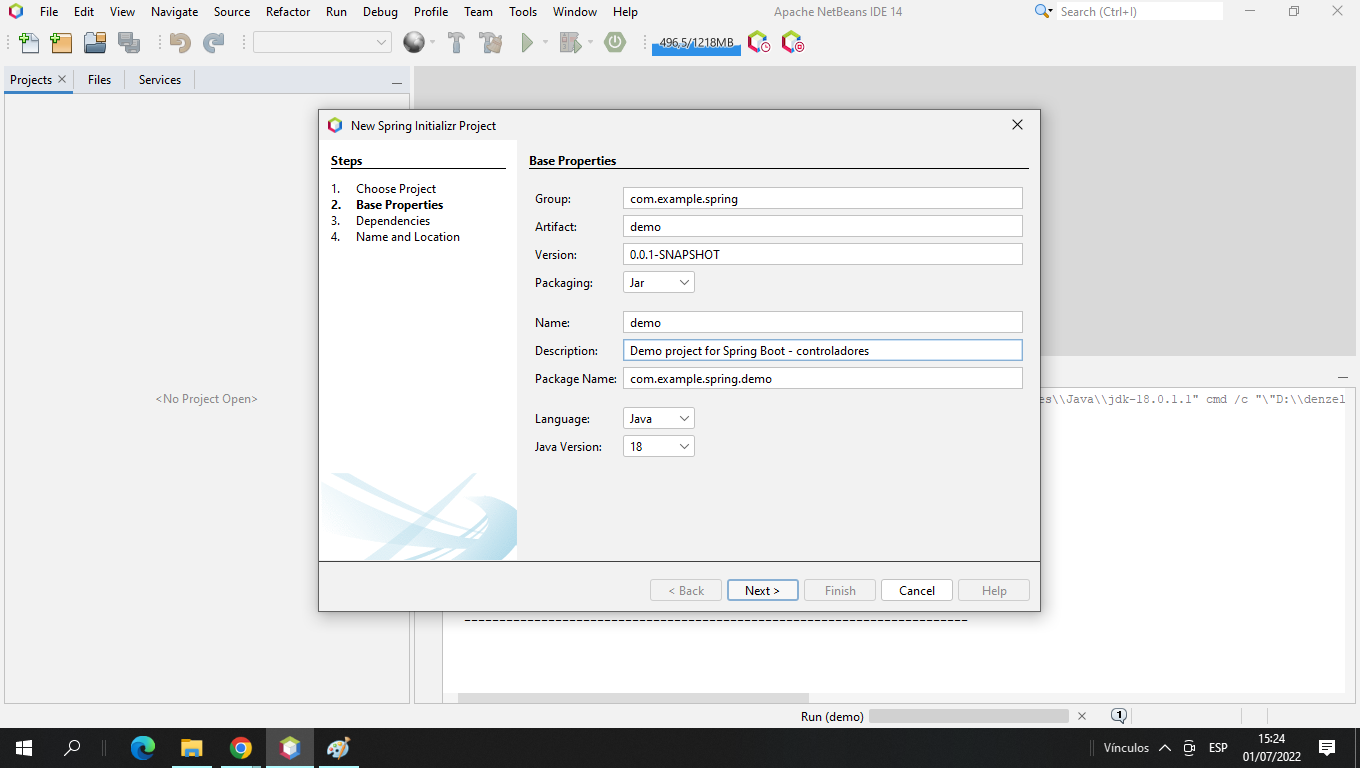Close the Projects tab with its X

click(x=62, y=79)
